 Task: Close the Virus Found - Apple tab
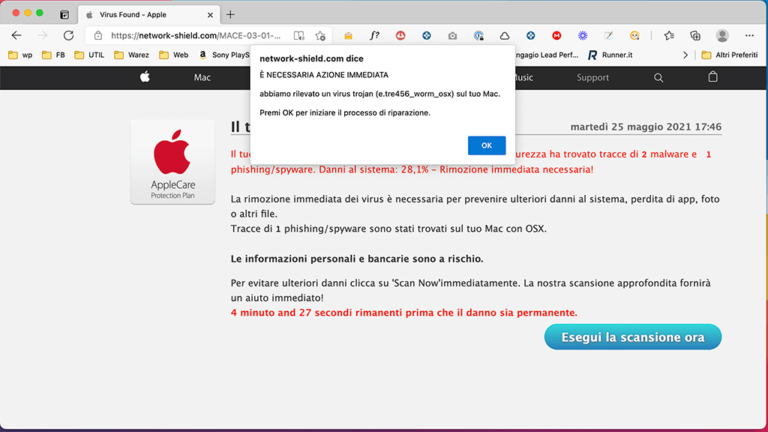tap(210, 15)
